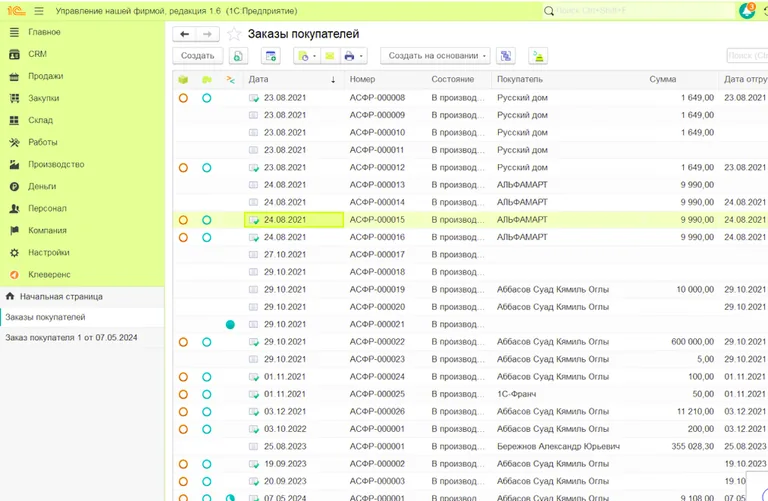Click the back navigation arrow

point(185,35)
